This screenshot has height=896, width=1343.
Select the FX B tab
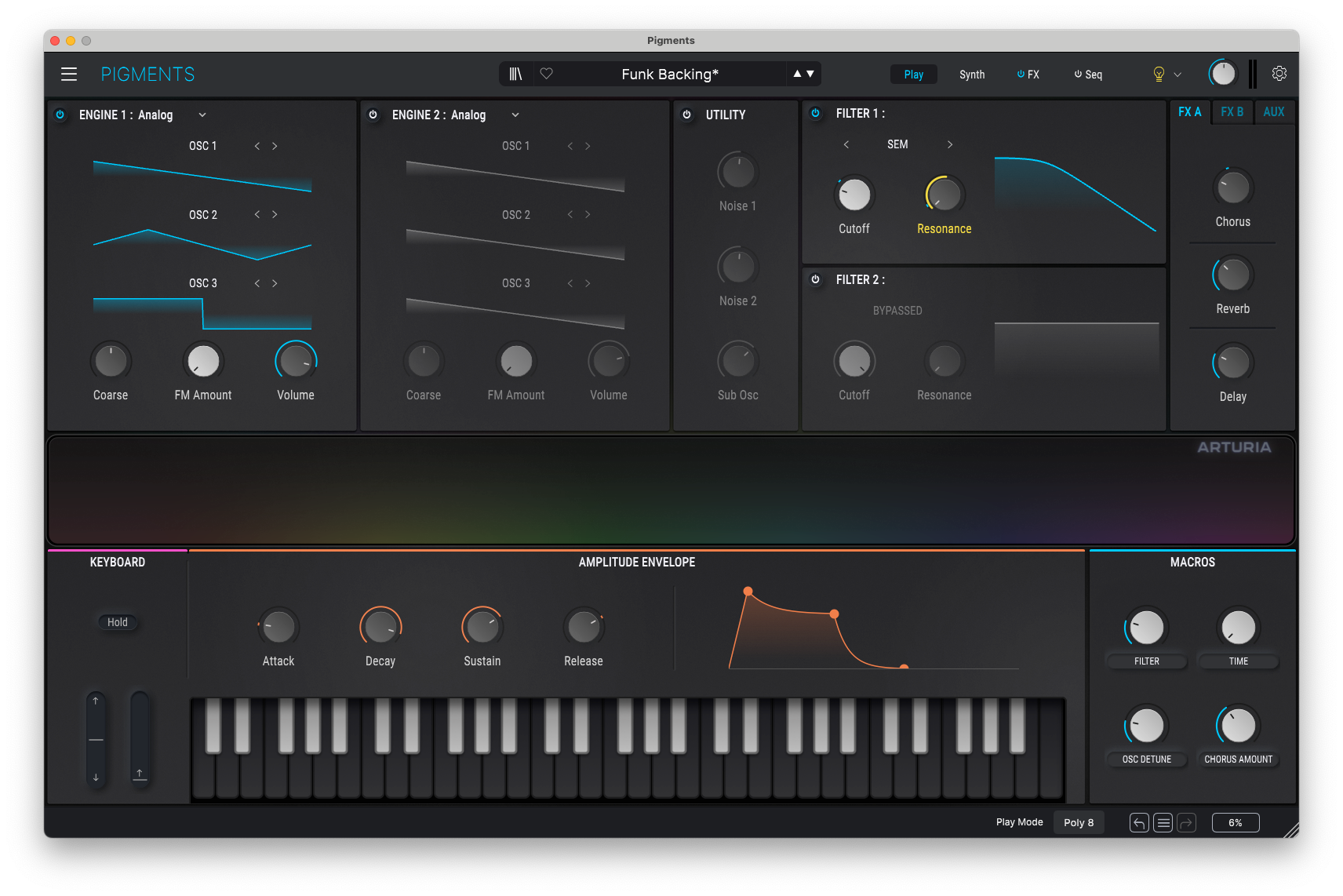click(1232, 112)
